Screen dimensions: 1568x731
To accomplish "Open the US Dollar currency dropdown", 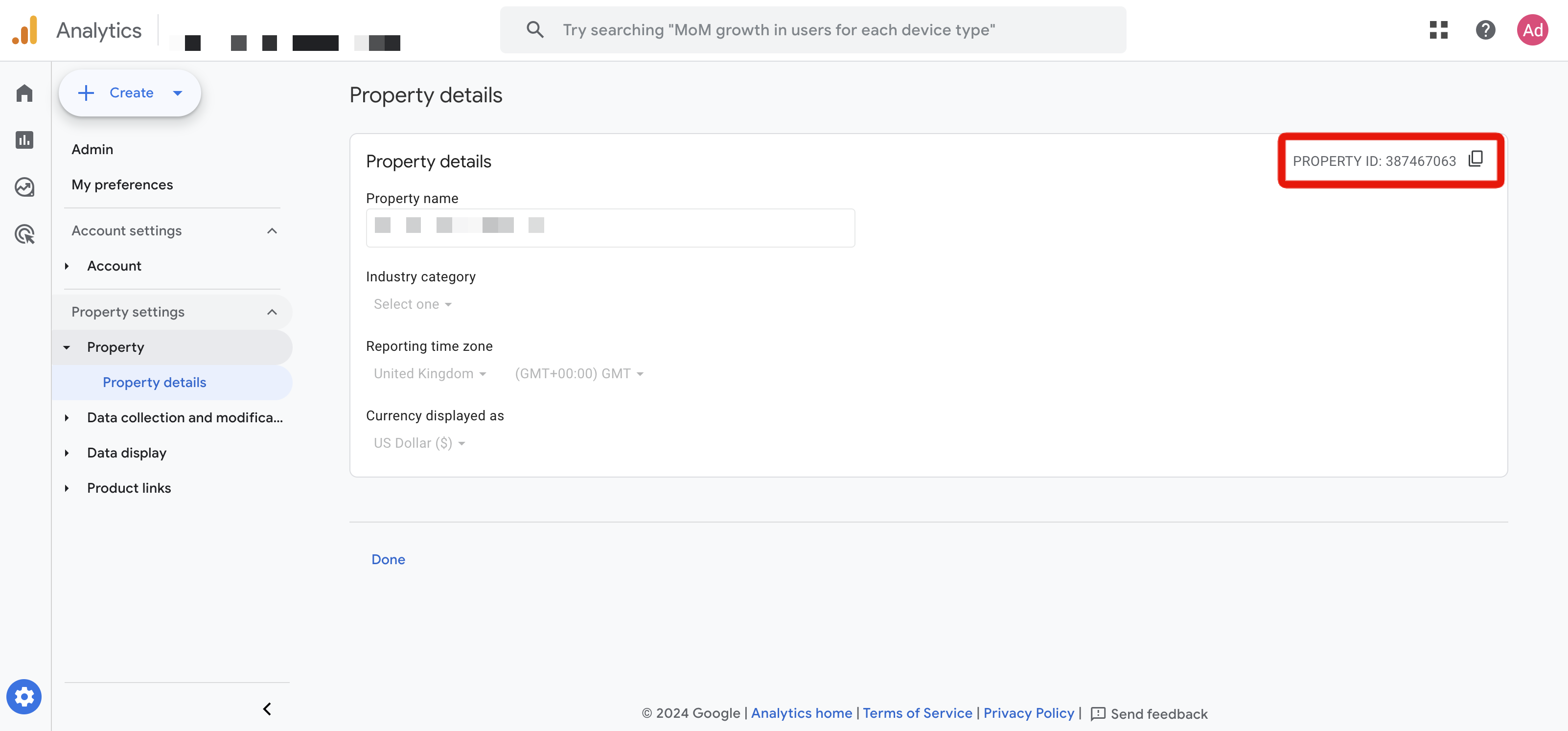I will click(419, 443).
